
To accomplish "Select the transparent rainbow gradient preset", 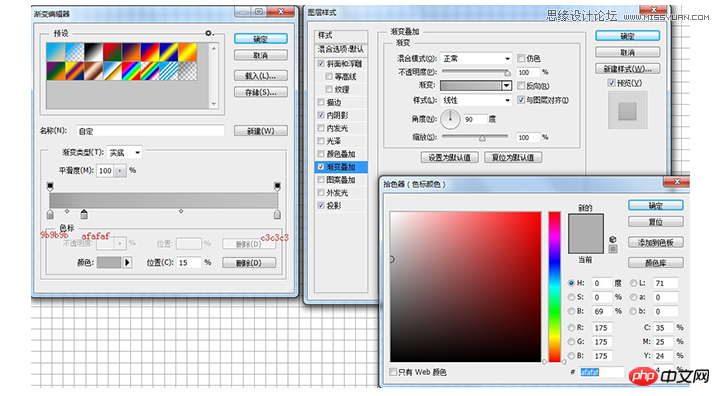I will (x=150, y=71).
